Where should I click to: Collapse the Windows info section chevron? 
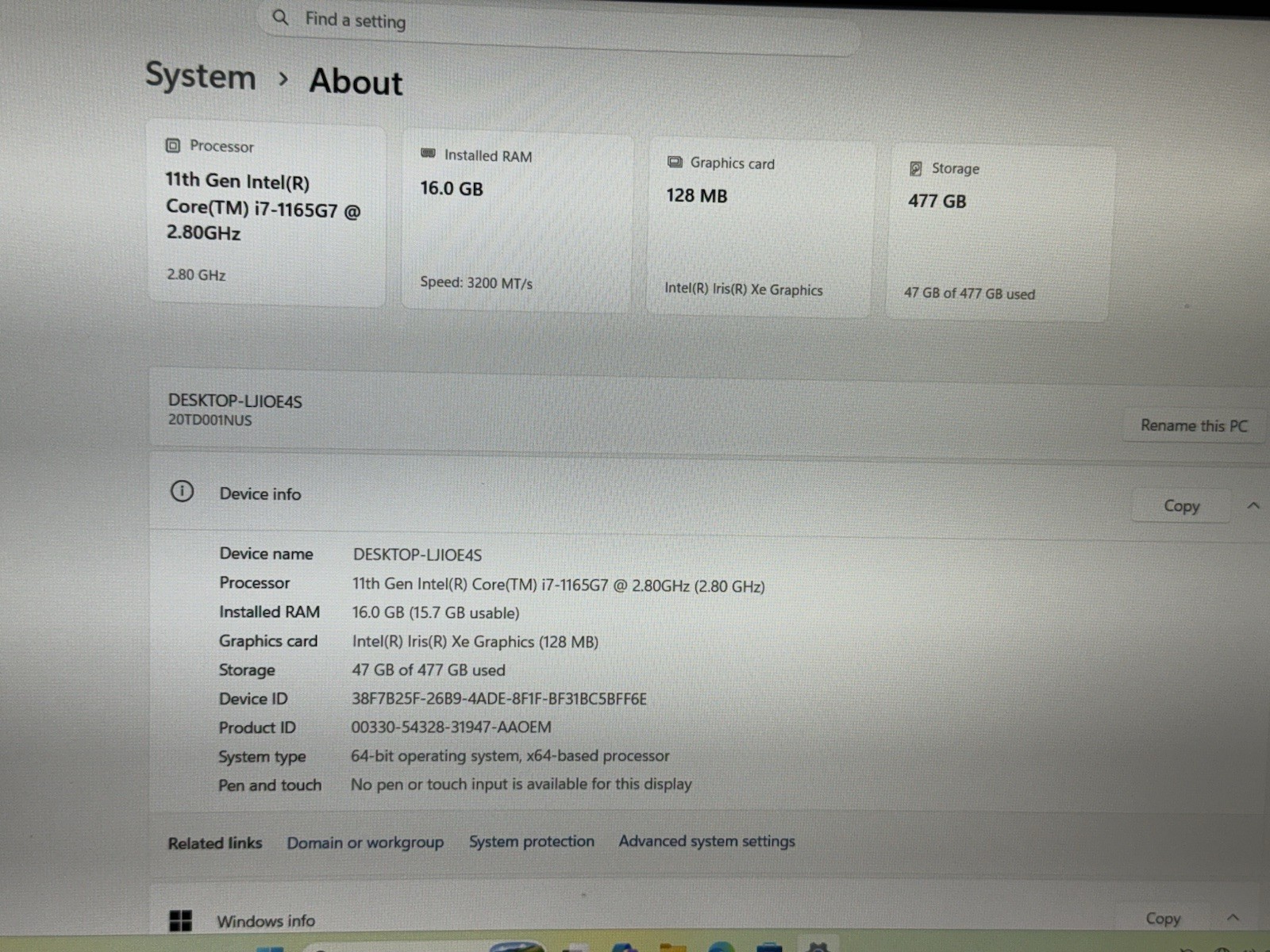[x=1233, y=917]
